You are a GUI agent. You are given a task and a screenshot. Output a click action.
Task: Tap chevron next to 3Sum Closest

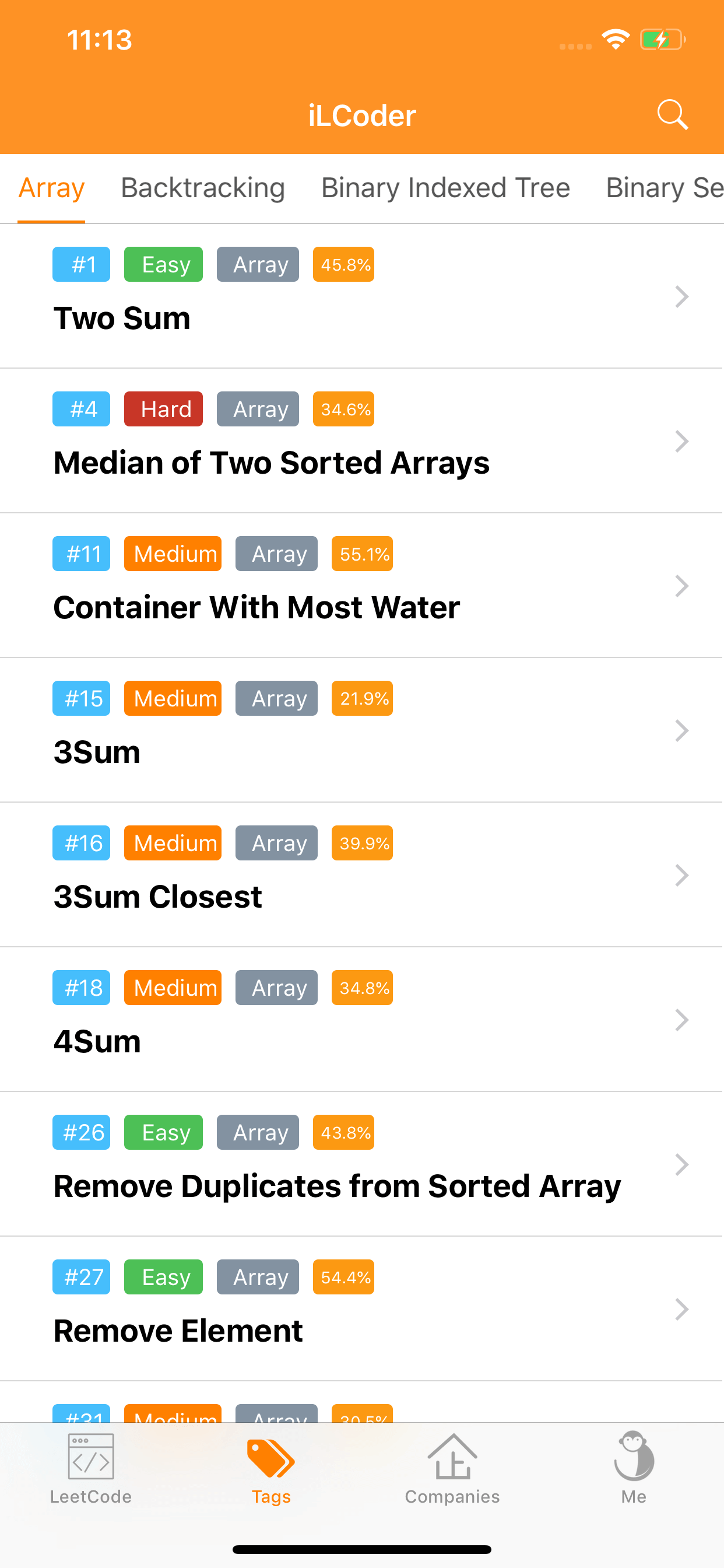(681, 876)
